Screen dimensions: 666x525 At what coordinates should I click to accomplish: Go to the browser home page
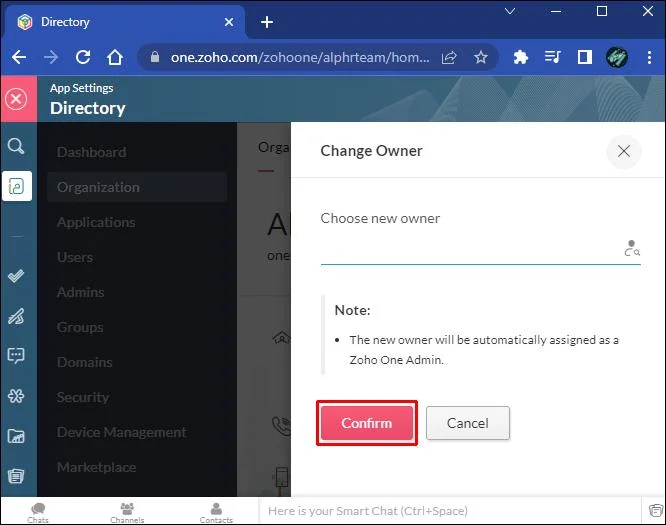point(115,57)
